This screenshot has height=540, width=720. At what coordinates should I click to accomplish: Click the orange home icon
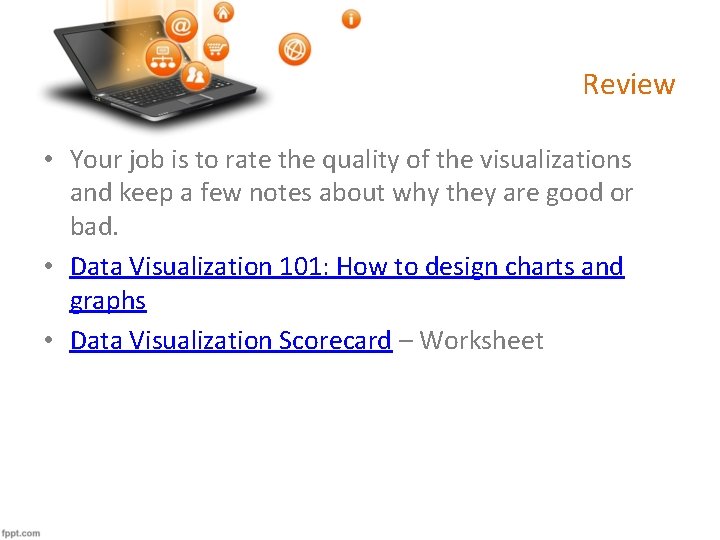[x=224, y=12]
